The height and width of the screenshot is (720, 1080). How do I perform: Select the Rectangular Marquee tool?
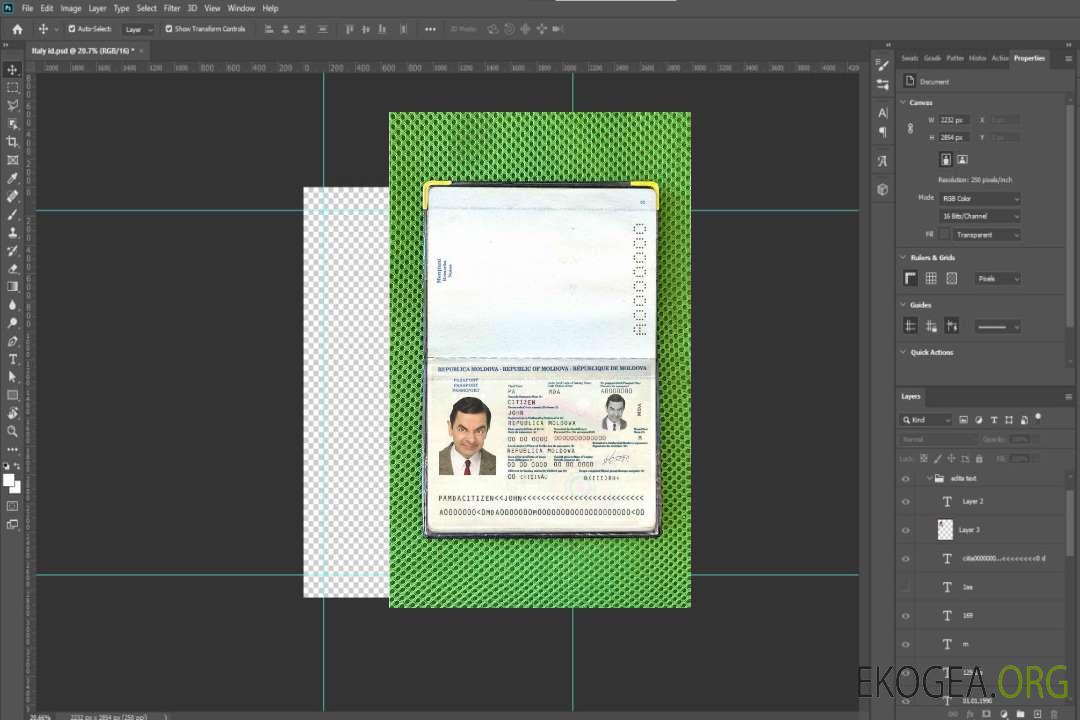click(12, 88)
